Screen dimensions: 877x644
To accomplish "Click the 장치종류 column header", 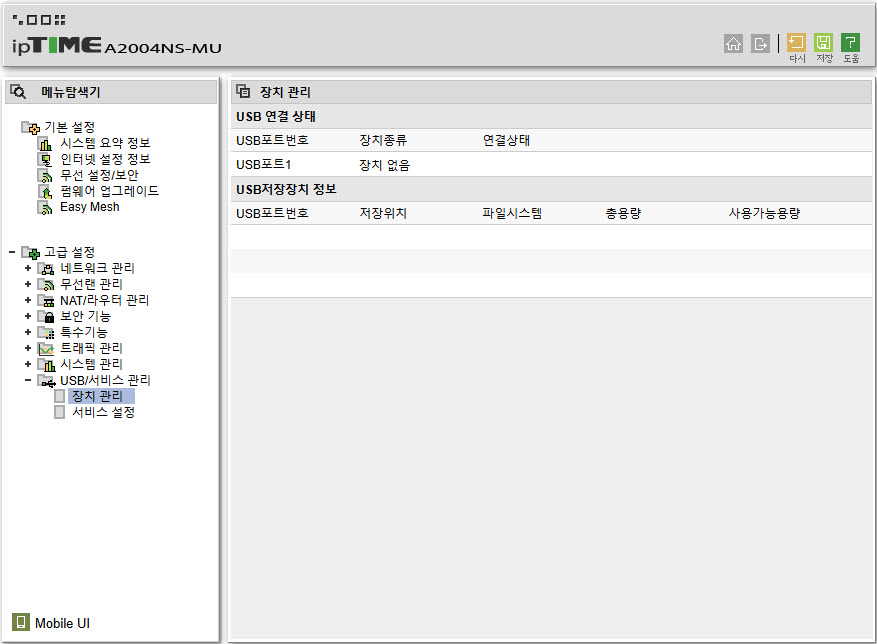I will 383,140.
